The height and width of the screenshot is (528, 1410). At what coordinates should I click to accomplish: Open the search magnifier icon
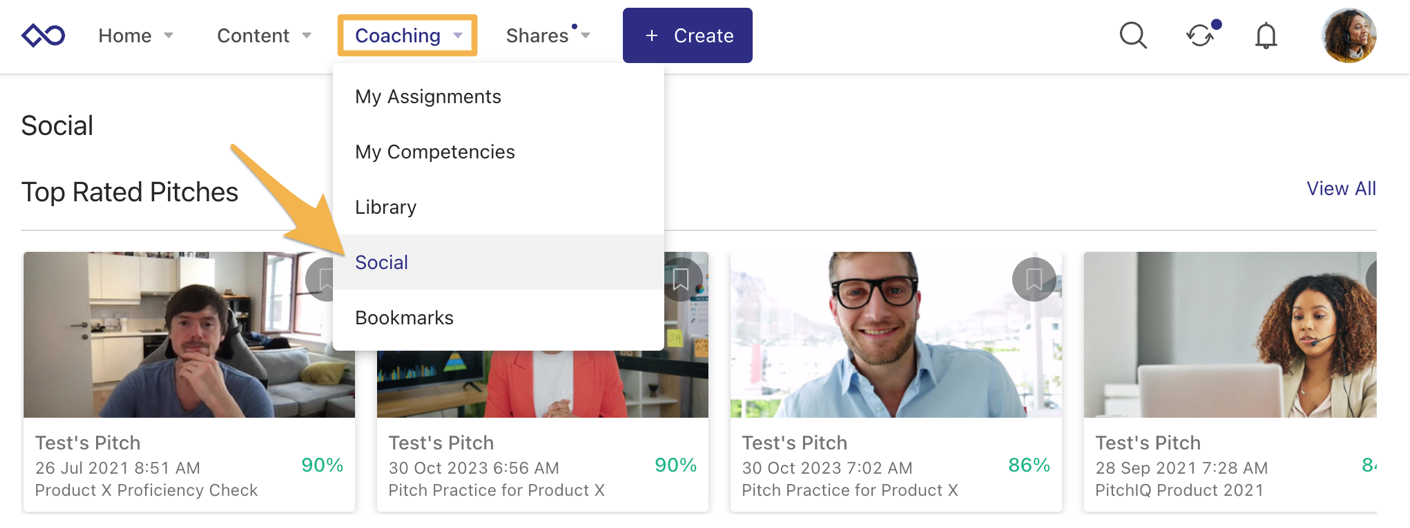coord(1132,36)
